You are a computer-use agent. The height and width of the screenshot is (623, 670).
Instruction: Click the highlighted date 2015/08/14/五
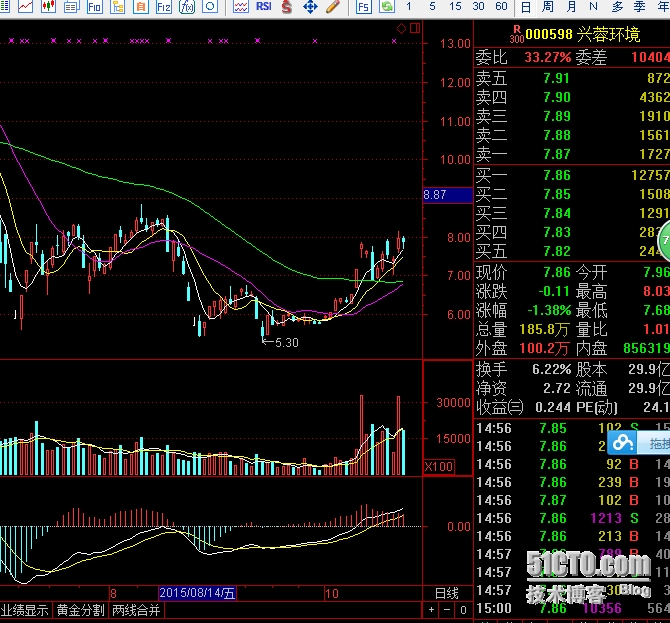coord(197,593)
